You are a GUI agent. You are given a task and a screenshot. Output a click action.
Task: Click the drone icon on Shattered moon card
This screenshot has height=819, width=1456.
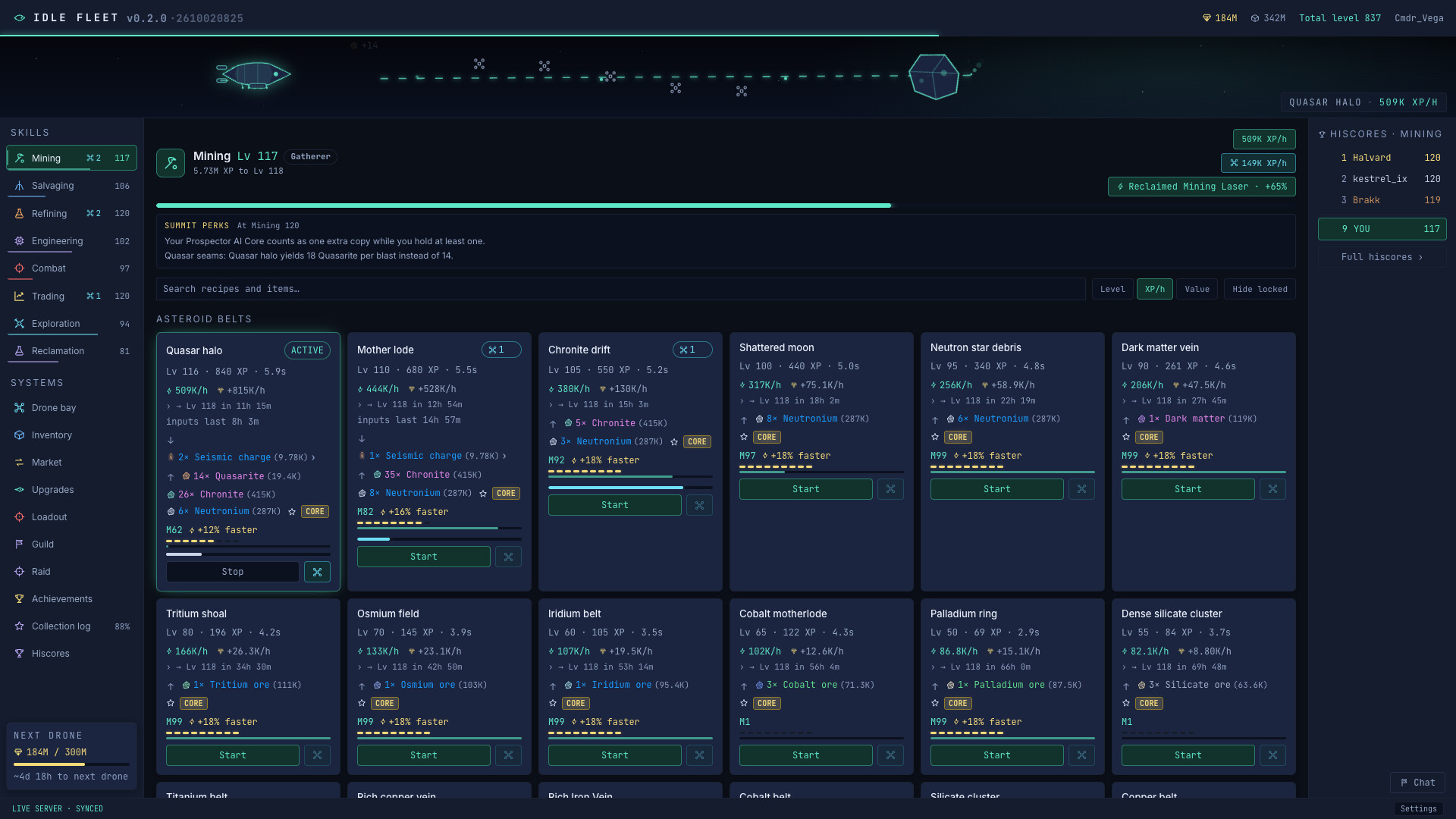(x=890, y=489)
